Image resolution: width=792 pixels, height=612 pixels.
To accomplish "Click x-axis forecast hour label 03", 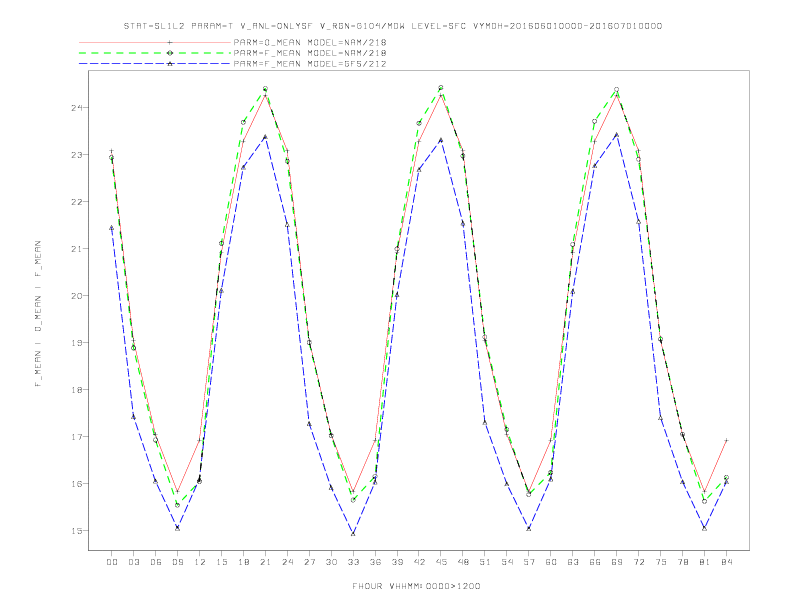I will click(x=133, y=562).
